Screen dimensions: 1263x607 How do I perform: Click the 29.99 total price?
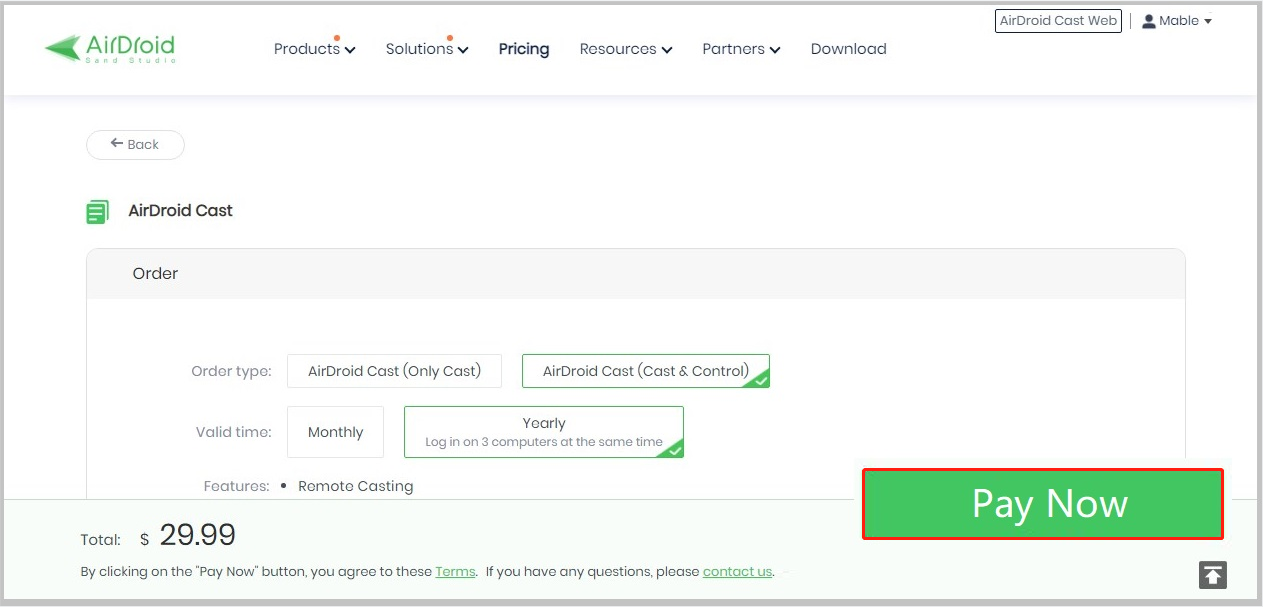pyautogui.click(x=198, y=535)
